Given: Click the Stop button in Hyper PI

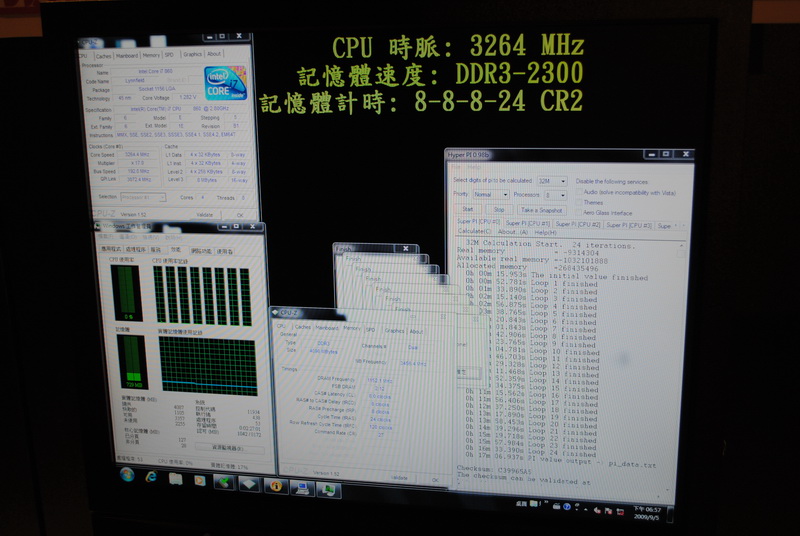Looking at the screenshot, I should 498,210.
